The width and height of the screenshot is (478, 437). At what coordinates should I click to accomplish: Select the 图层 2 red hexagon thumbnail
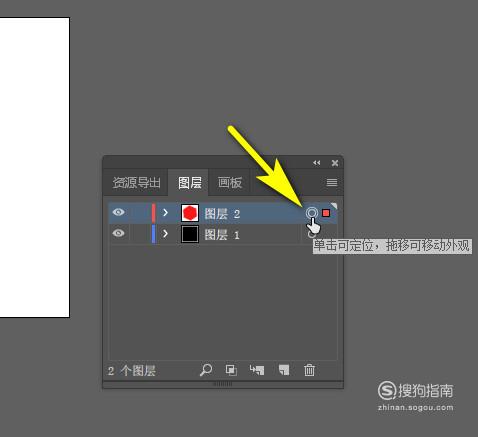(x=190, y=213)
